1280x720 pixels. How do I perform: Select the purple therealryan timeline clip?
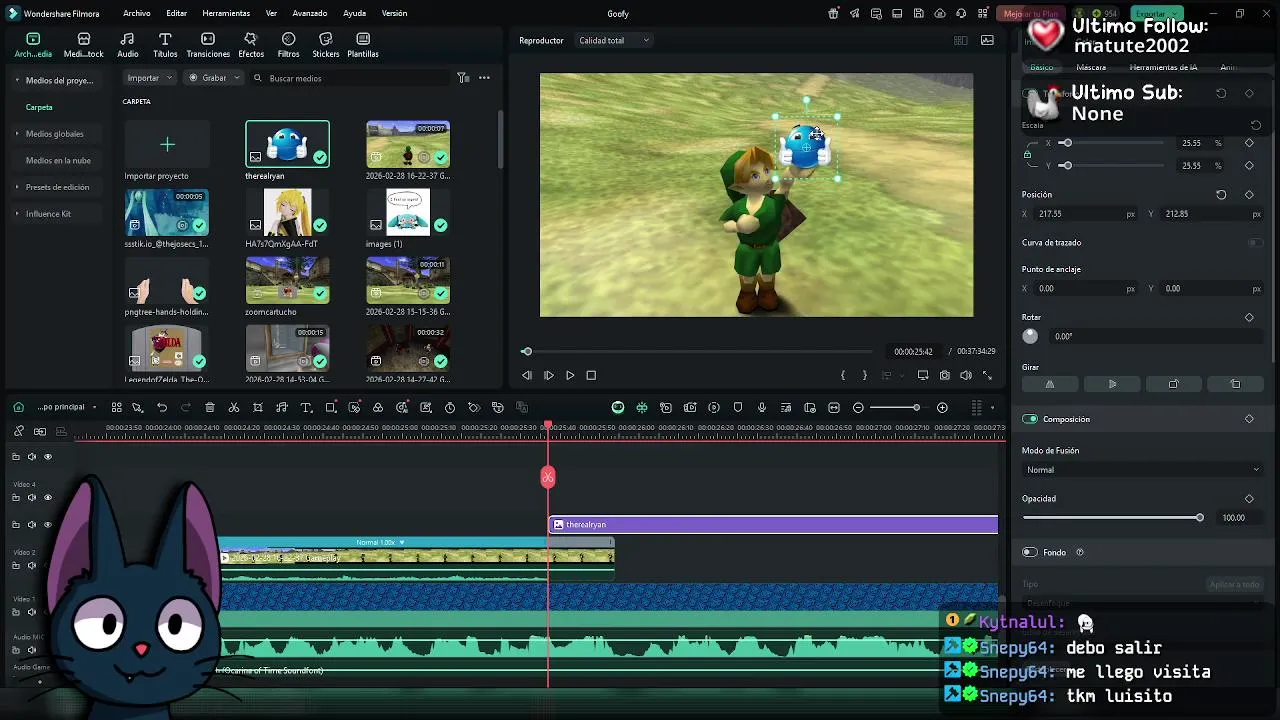coord(773,525)
